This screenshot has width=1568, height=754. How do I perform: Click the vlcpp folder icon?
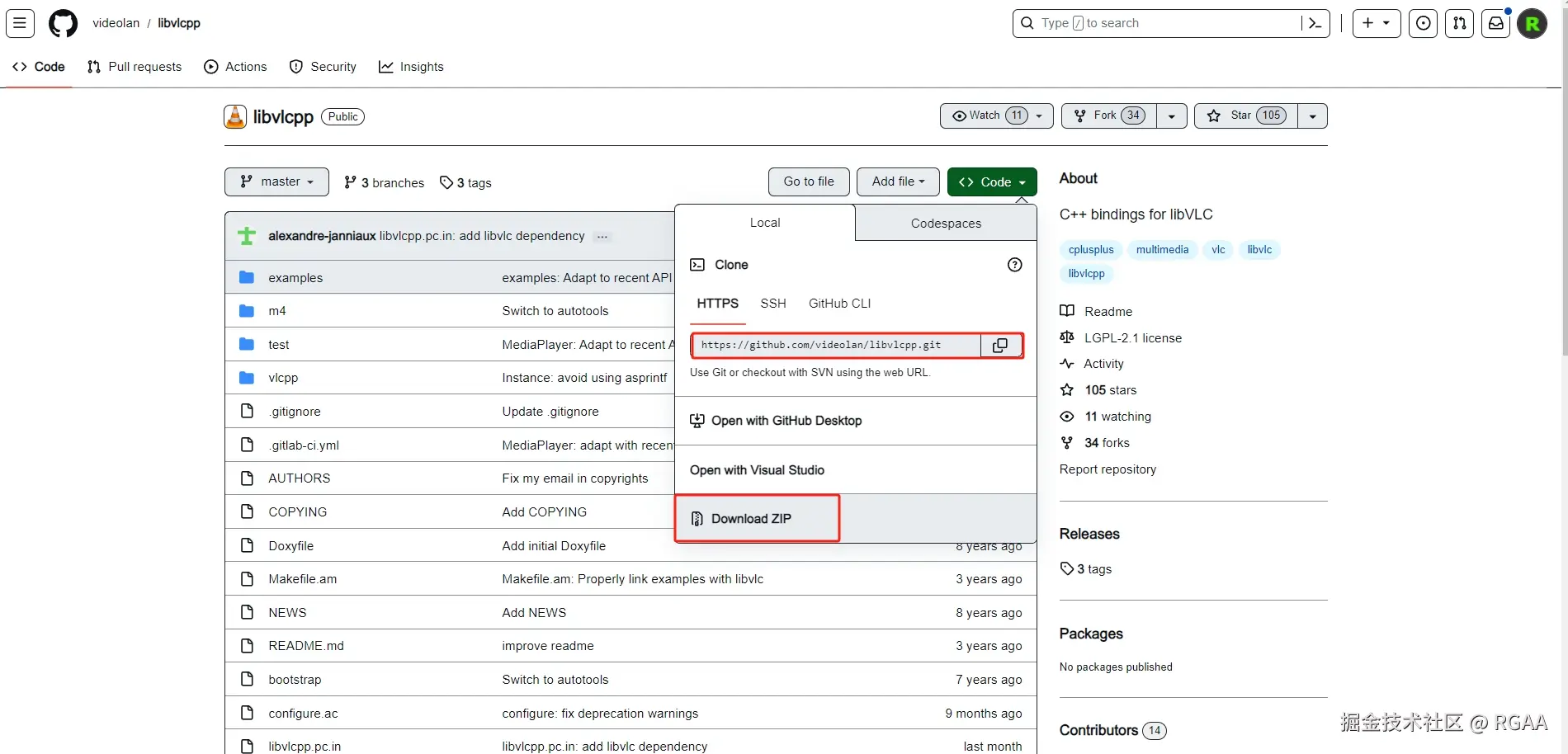tap(247, 378)
